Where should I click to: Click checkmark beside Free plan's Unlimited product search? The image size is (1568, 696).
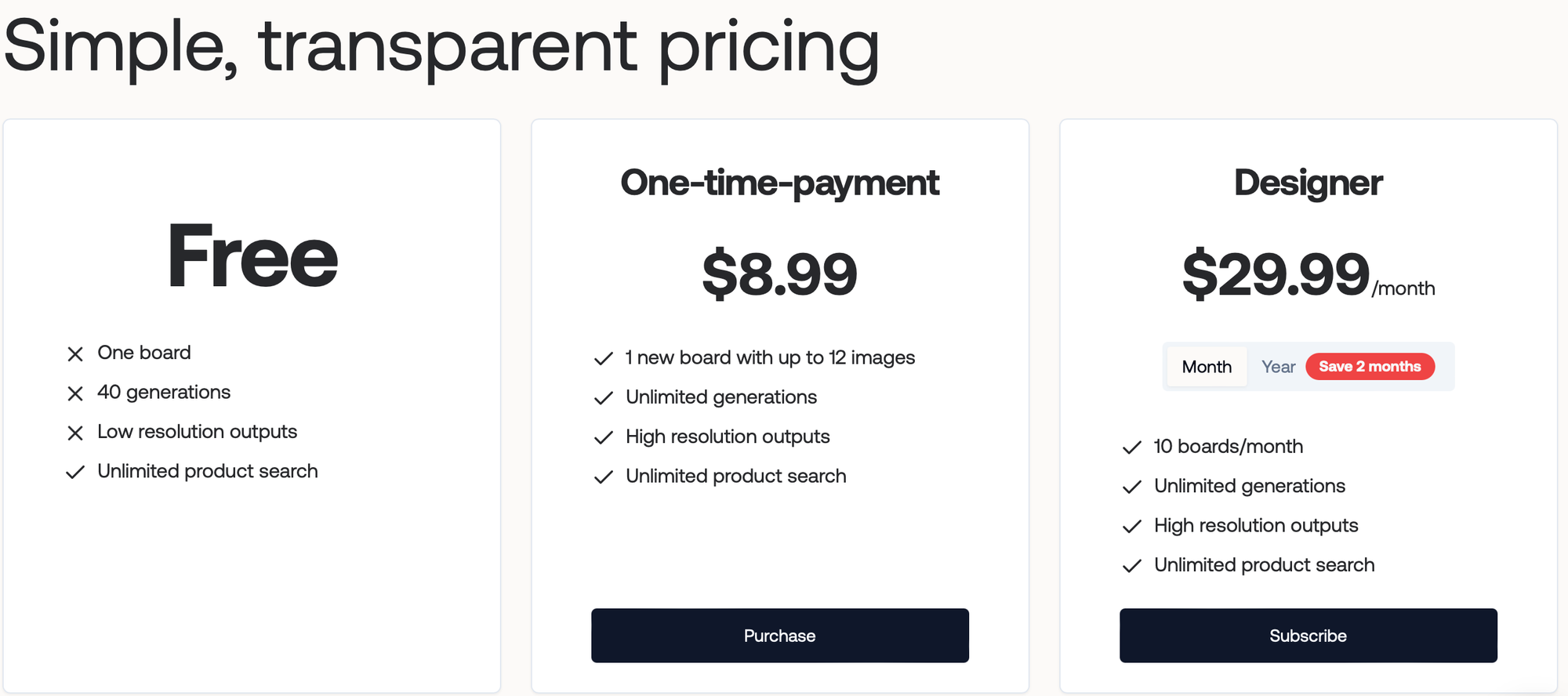click(75, 473)
